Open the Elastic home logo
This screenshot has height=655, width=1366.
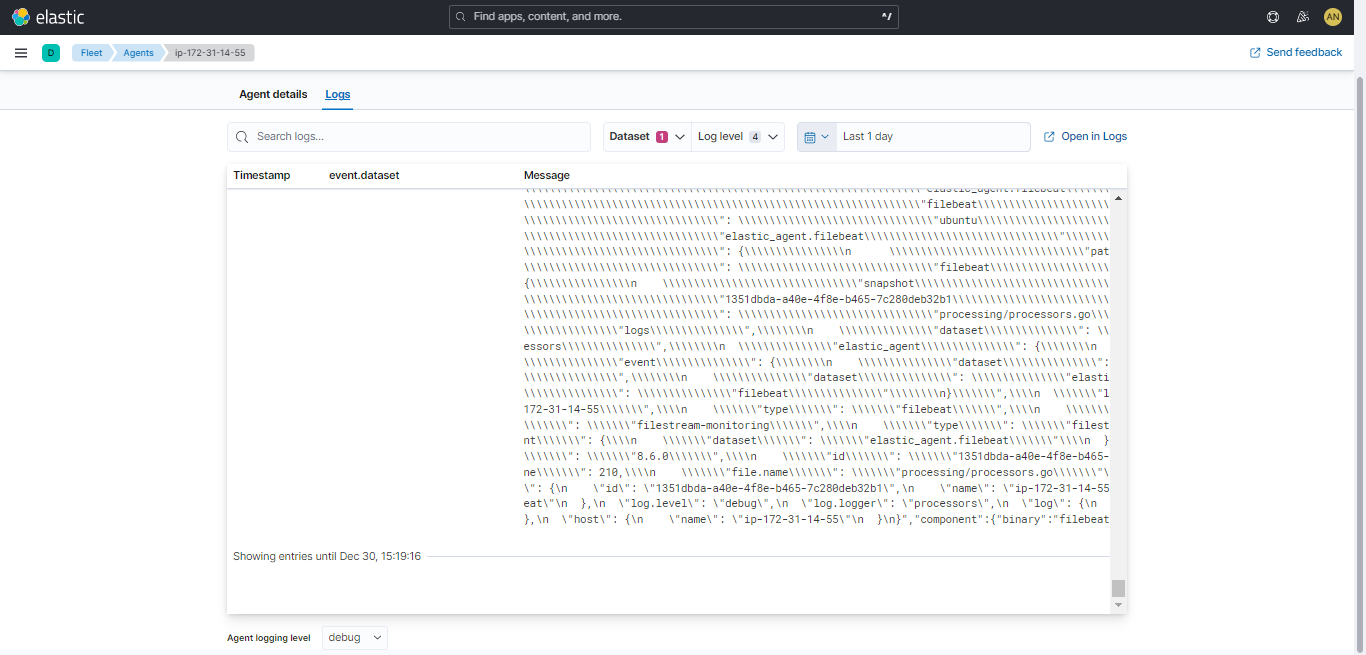(x=48, y=17)
